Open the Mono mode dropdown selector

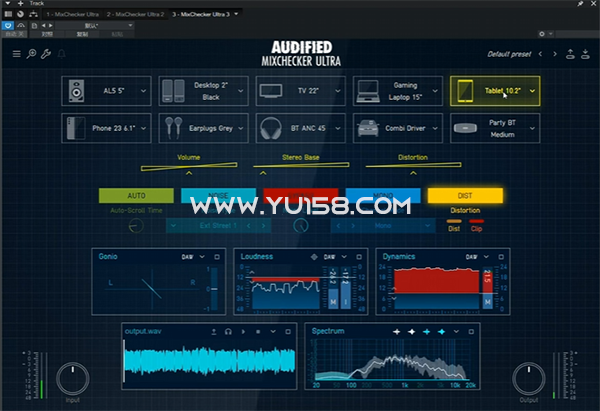click(383, 226)
